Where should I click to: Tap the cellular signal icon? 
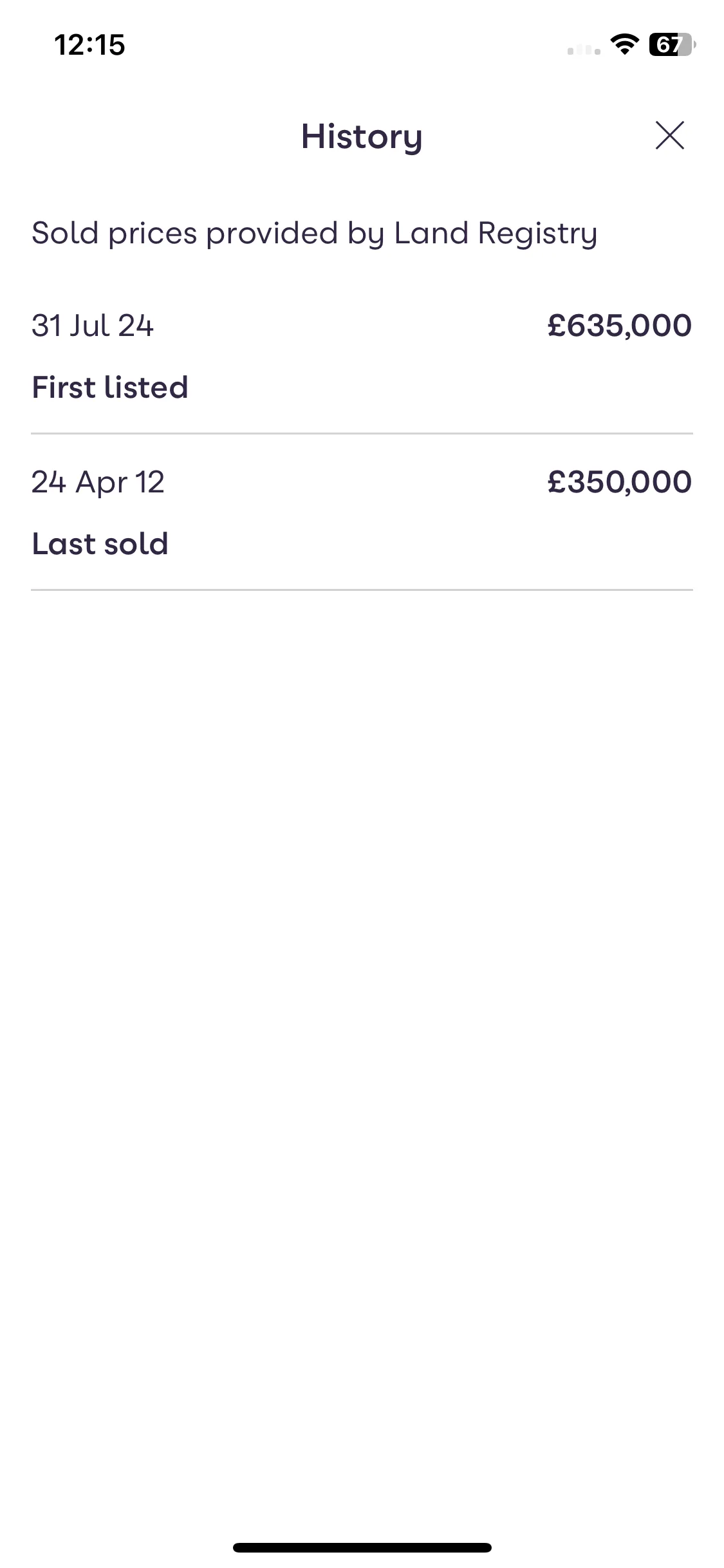(584, 49)
